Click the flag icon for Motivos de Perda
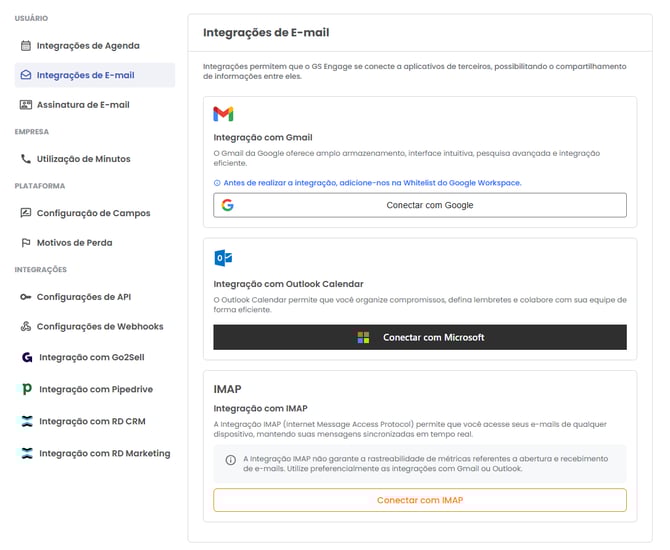 (26, 243)
